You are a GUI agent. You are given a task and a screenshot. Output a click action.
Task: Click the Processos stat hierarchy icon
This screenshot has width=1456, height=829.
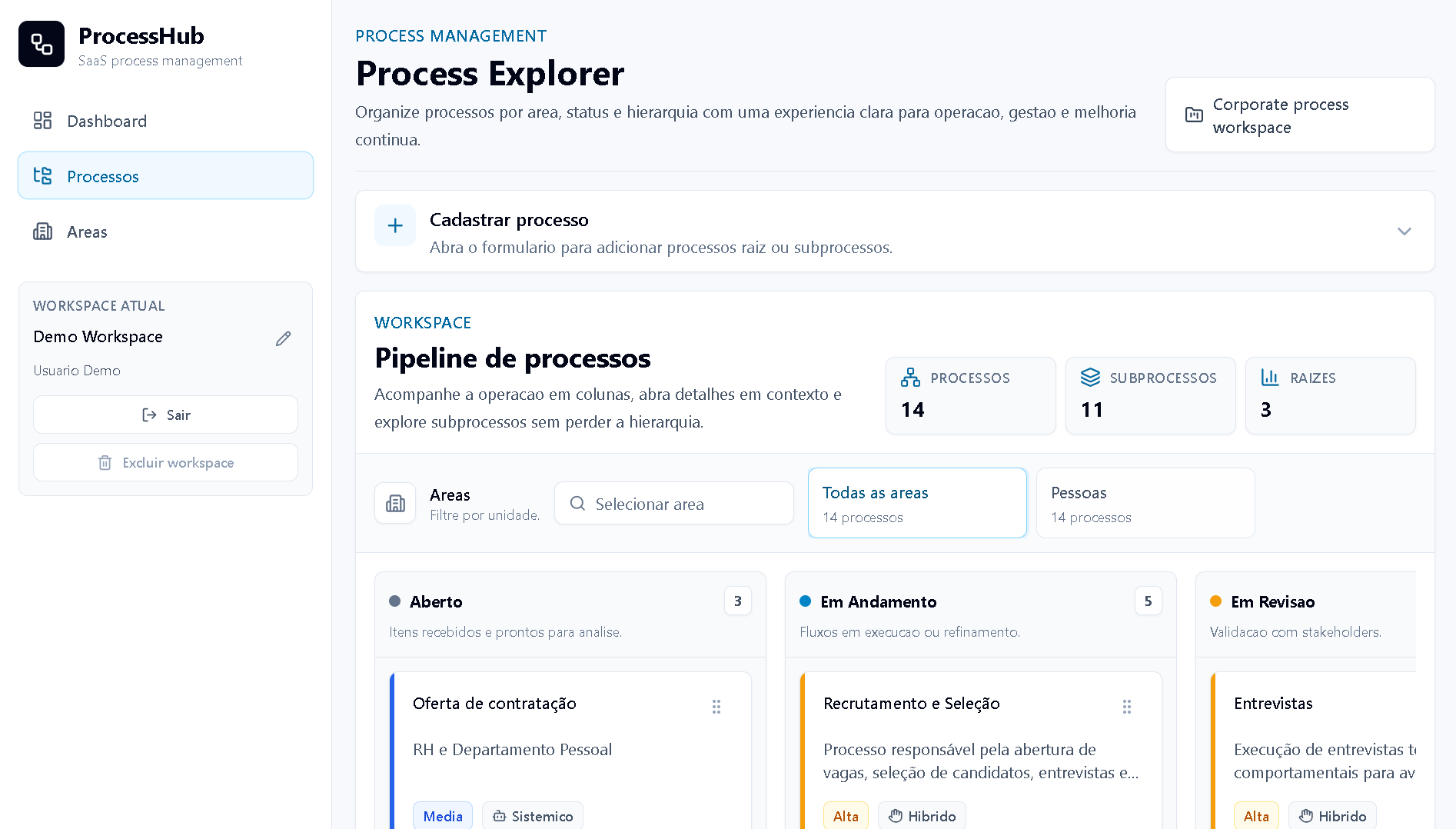[x=910, y=378]
